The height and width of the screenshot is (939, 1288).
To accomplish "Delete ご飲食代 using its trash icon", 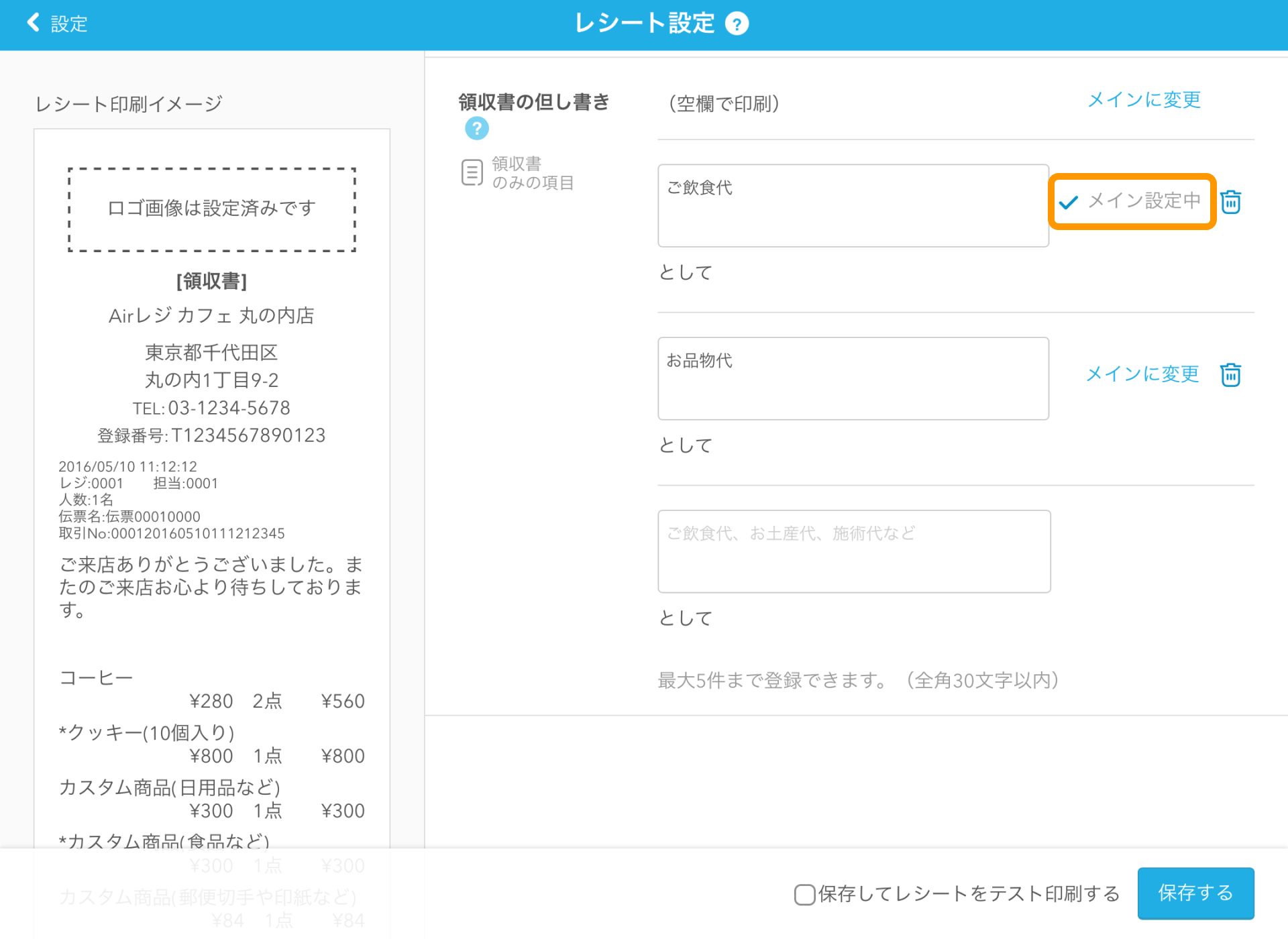I will coord(1232,202).
